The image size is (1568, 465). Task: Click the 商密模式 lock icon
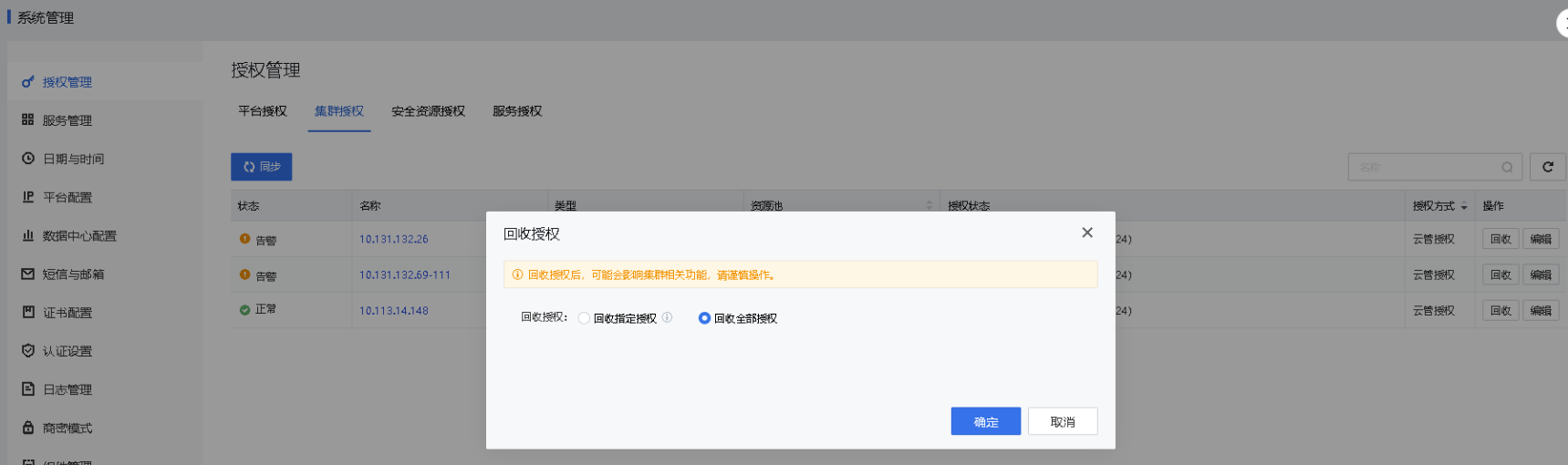click(28, 428)
